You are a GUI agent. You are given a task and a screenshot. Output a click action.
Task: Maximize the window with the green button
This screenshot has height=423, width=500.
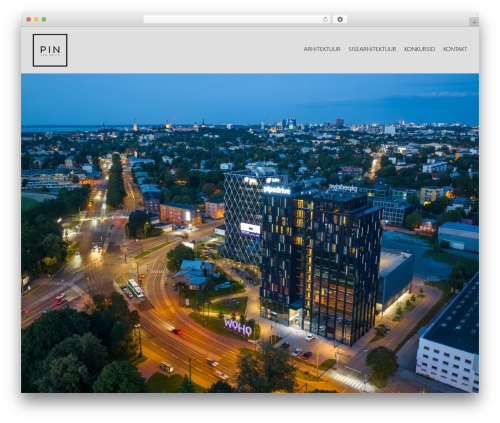(44, 19)
